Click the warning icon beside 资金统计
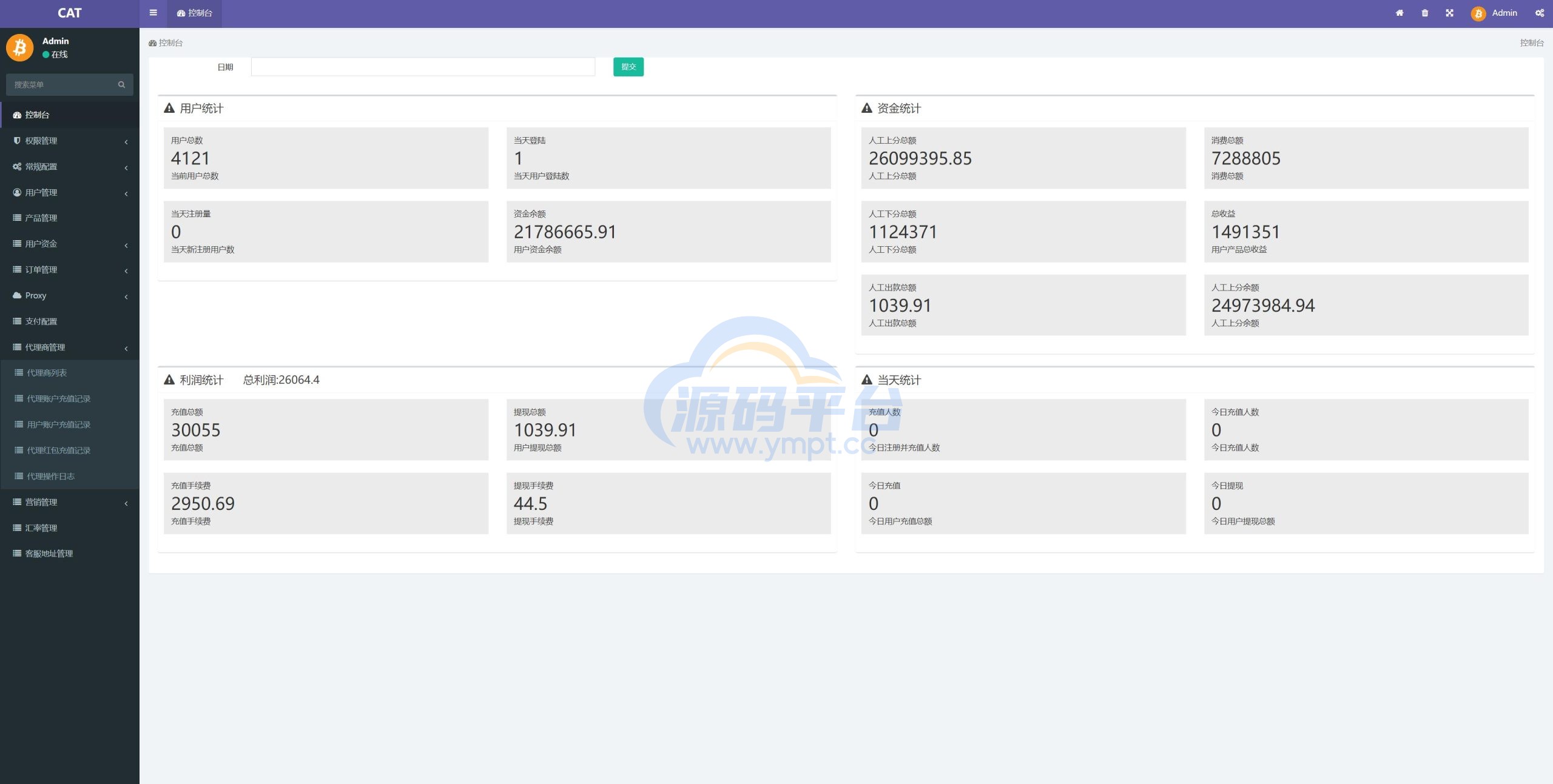The image size is (1553, 784). [x=867, y=108]
